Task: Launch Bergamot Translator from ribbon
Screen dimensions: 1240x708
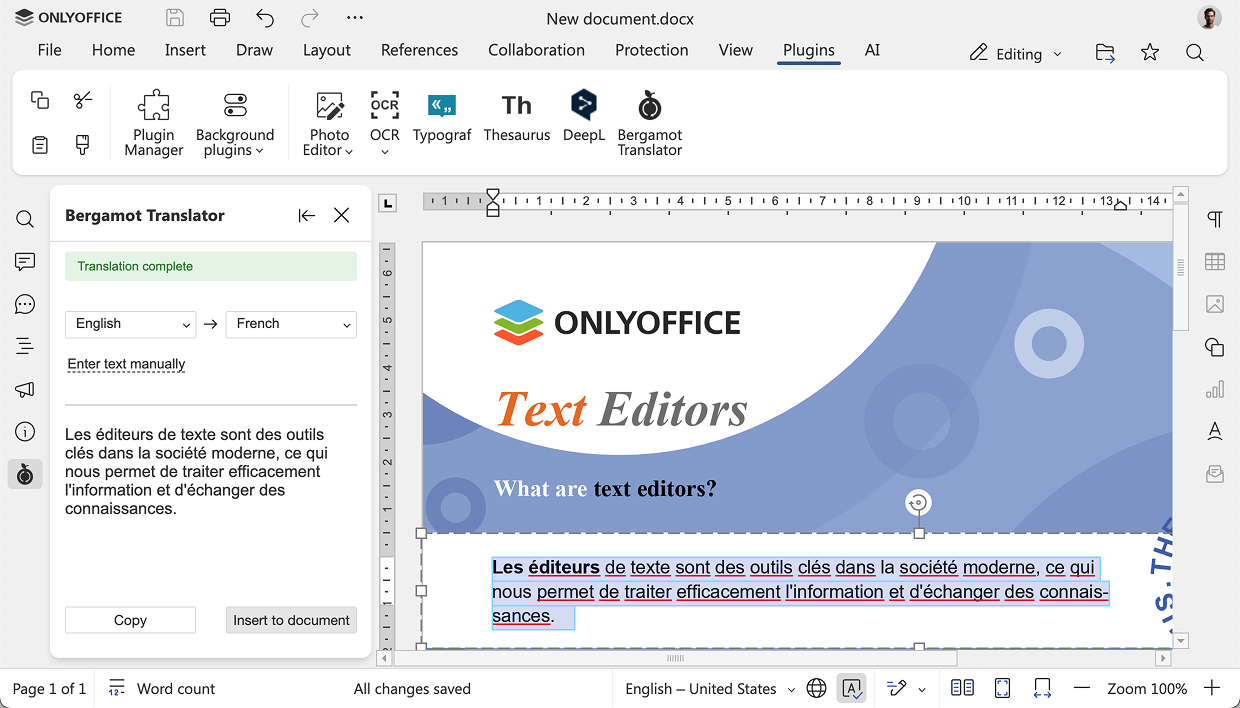Action: 650,123
